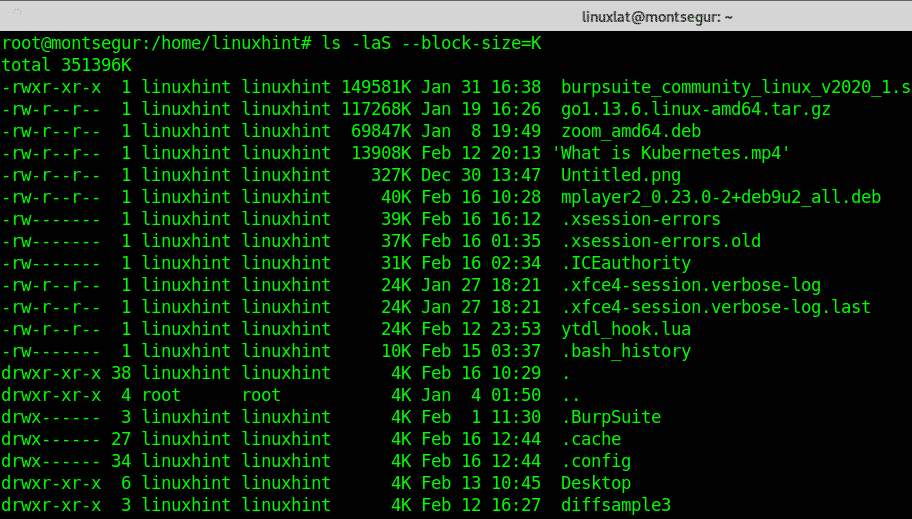The height and width of the screenshot is (519, 912).
Task: Click mplayer2_0.23.0-2+deb9u2_all.deb filename
Action: [721, 197]
